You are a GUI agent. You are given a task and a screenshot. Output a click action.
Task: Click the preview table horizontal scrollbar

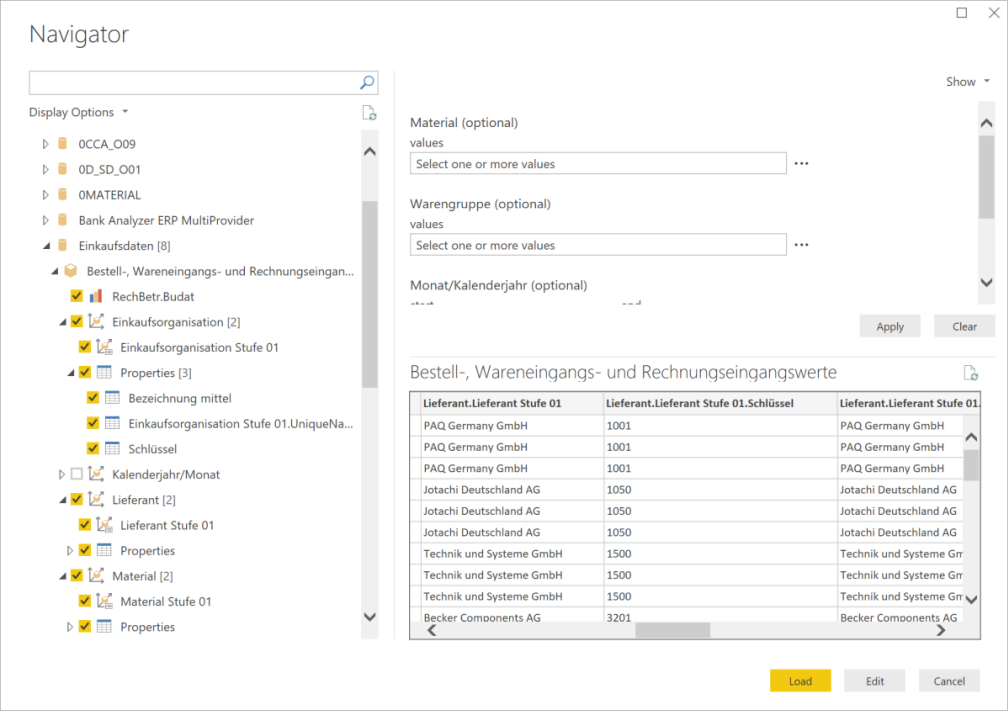(672, 631)
